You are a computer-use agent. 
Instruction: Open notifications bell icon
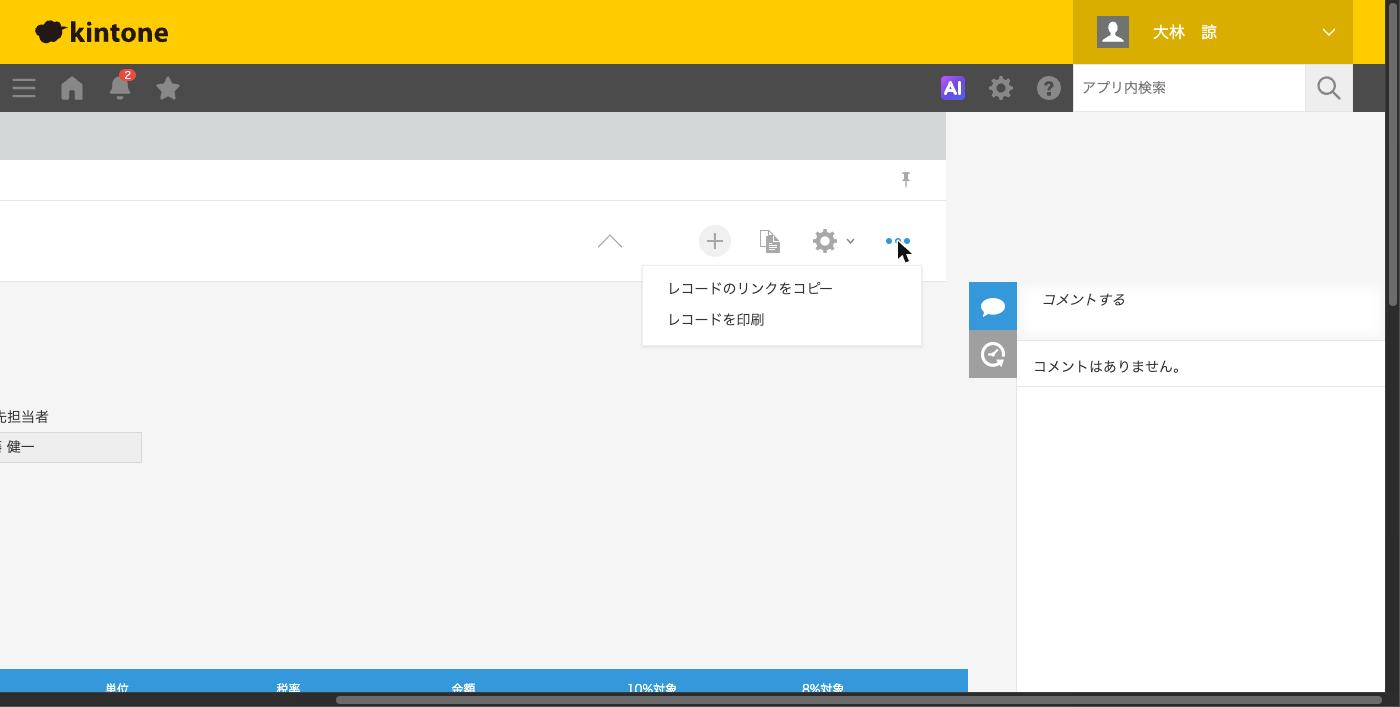120,87
